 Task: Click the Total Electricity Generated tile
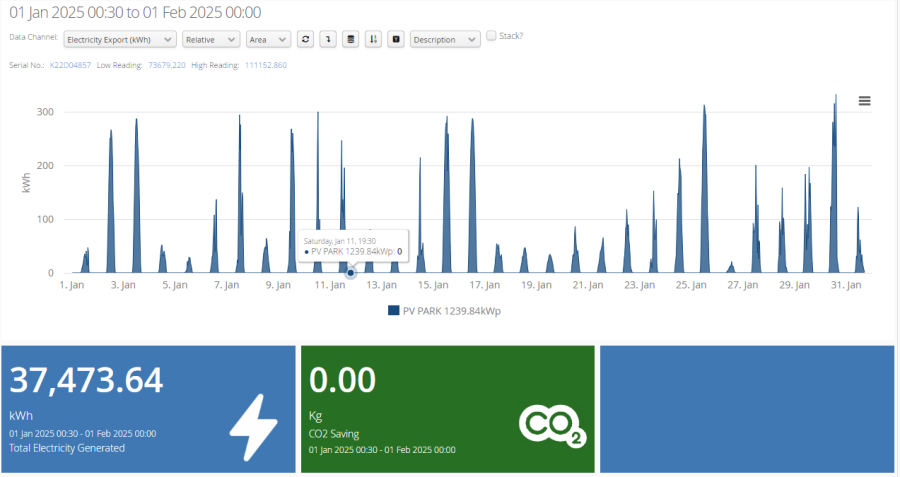[148, 409]
